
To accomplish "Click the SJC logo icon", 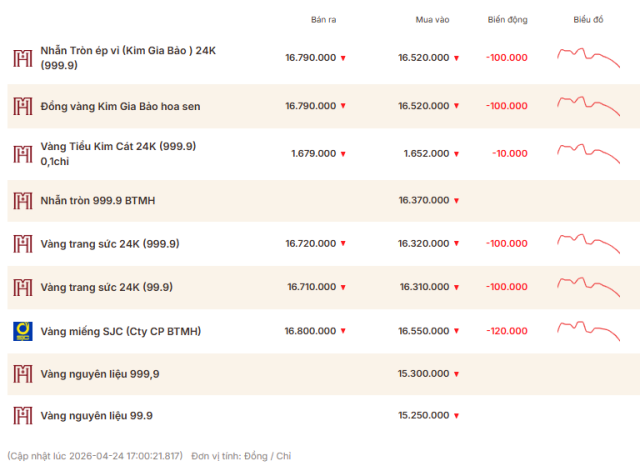I will tap(22, 331).
